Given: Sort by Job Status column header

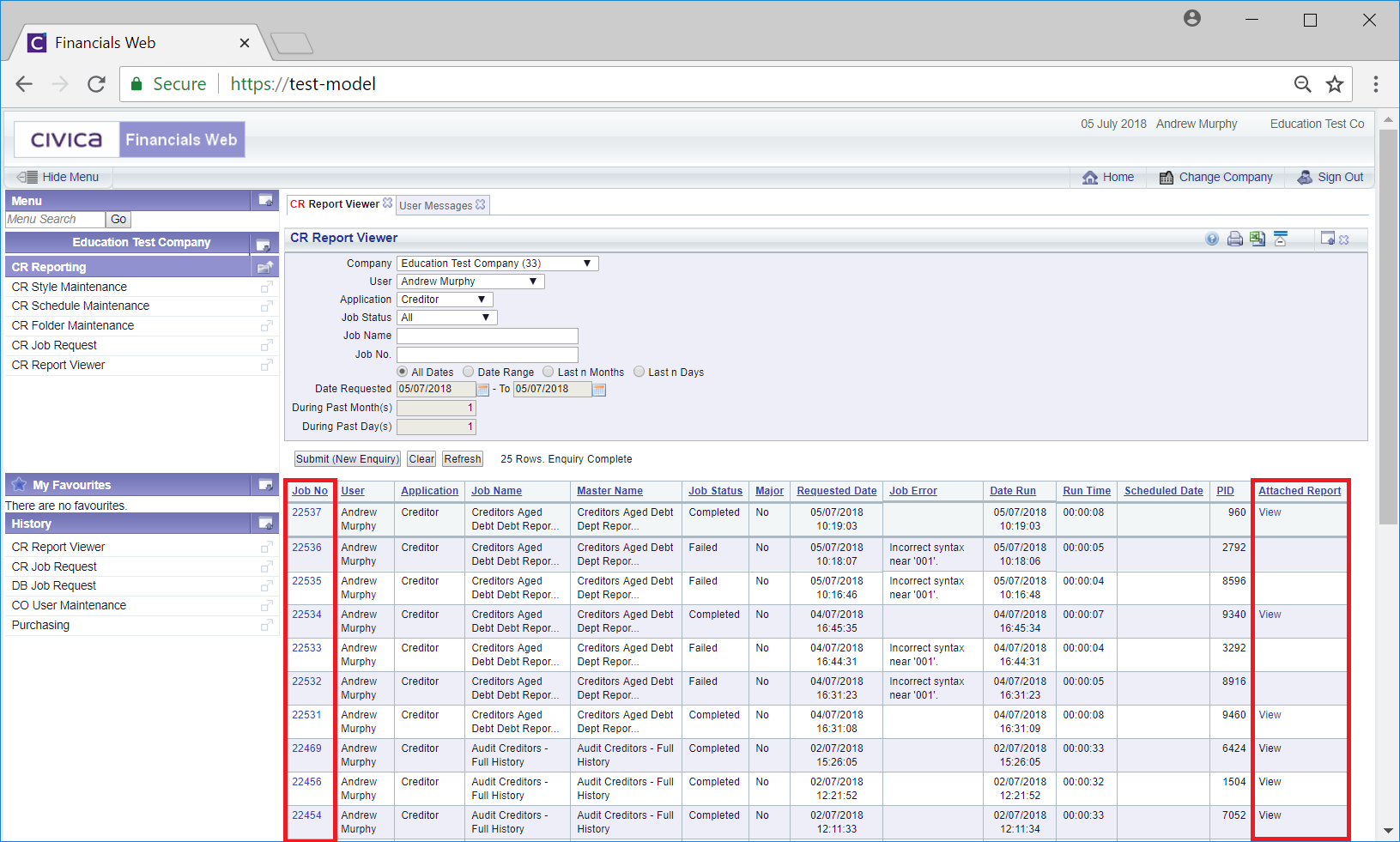Looking at the screenshot, I should tap(715, 491).
